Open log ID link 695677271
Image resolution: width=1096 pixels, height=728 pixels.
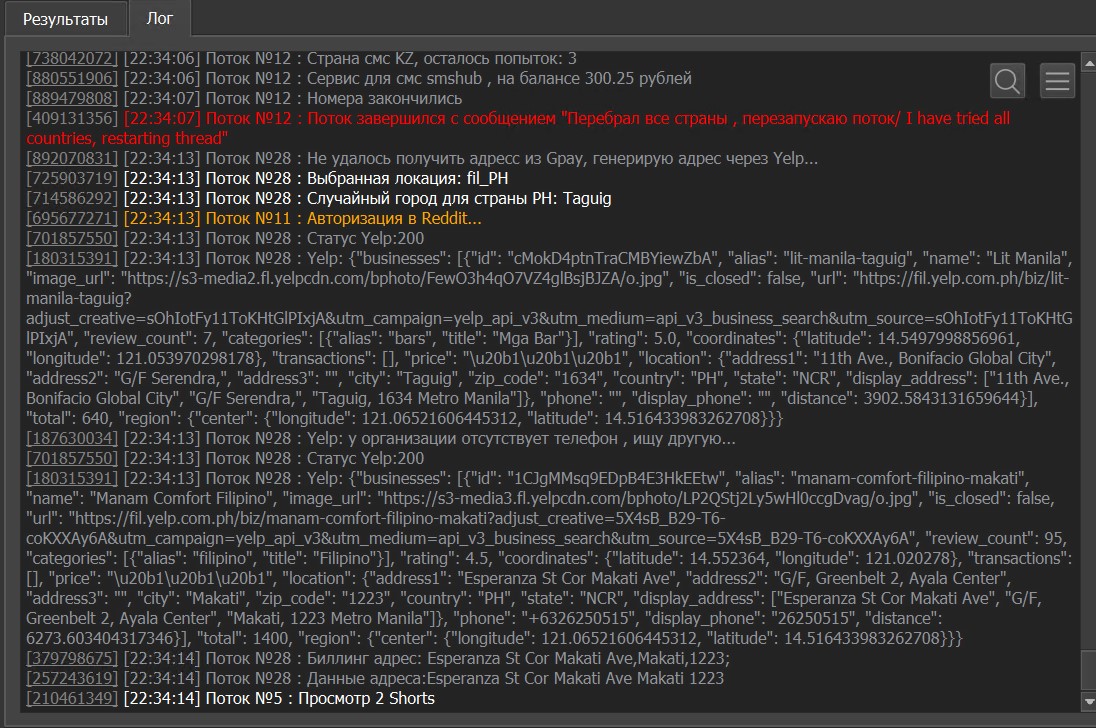(x=72, y=219)
